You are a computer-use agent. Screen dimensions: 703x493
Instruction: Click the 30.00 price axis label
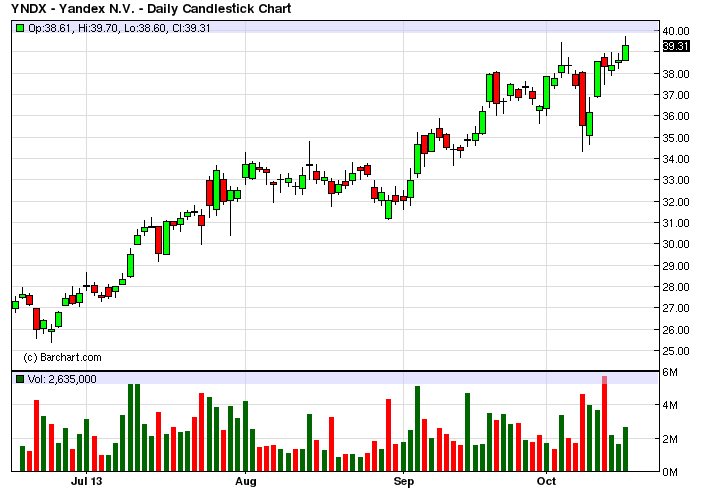pyautogui.click(x=676, y=244)
